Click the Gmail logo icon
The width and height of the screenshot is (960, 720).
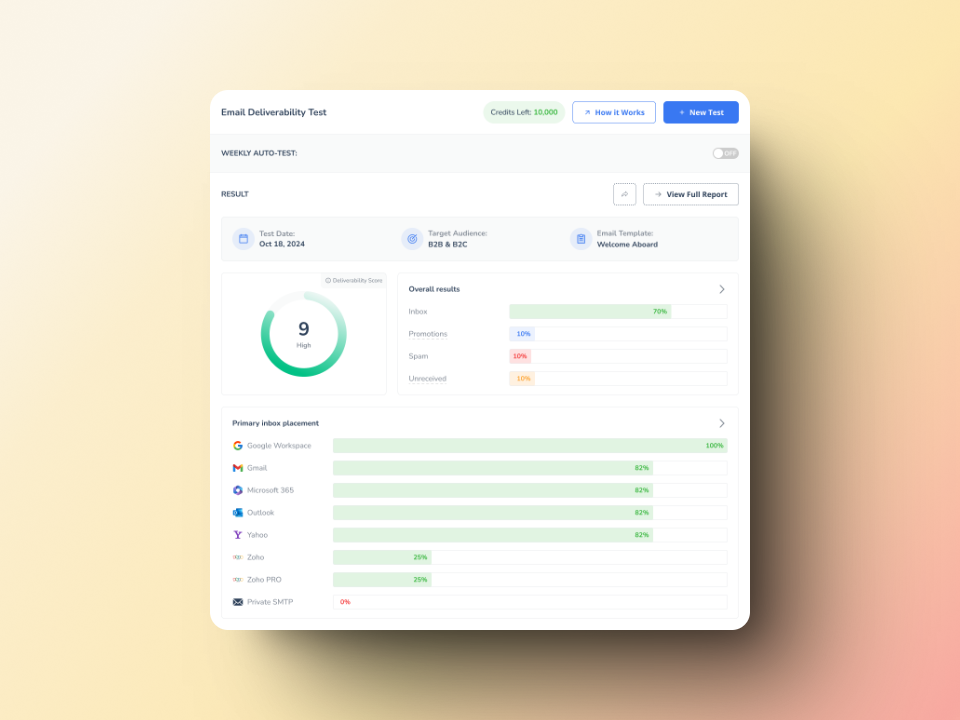238,468
